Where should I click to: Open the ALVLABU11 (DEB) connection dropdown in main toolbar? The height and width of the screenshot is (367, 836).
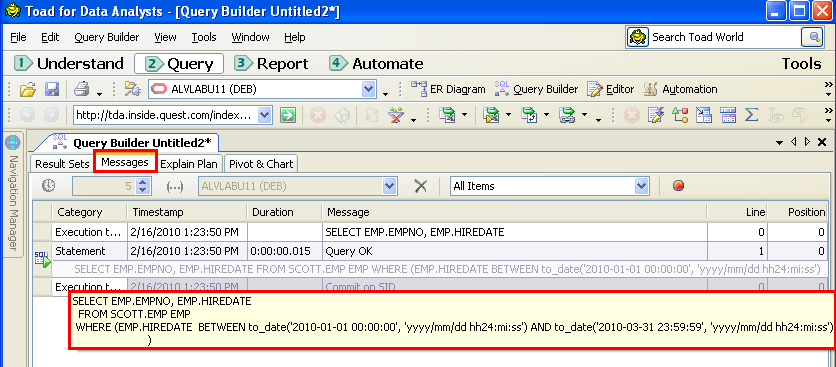pos(369,89)
